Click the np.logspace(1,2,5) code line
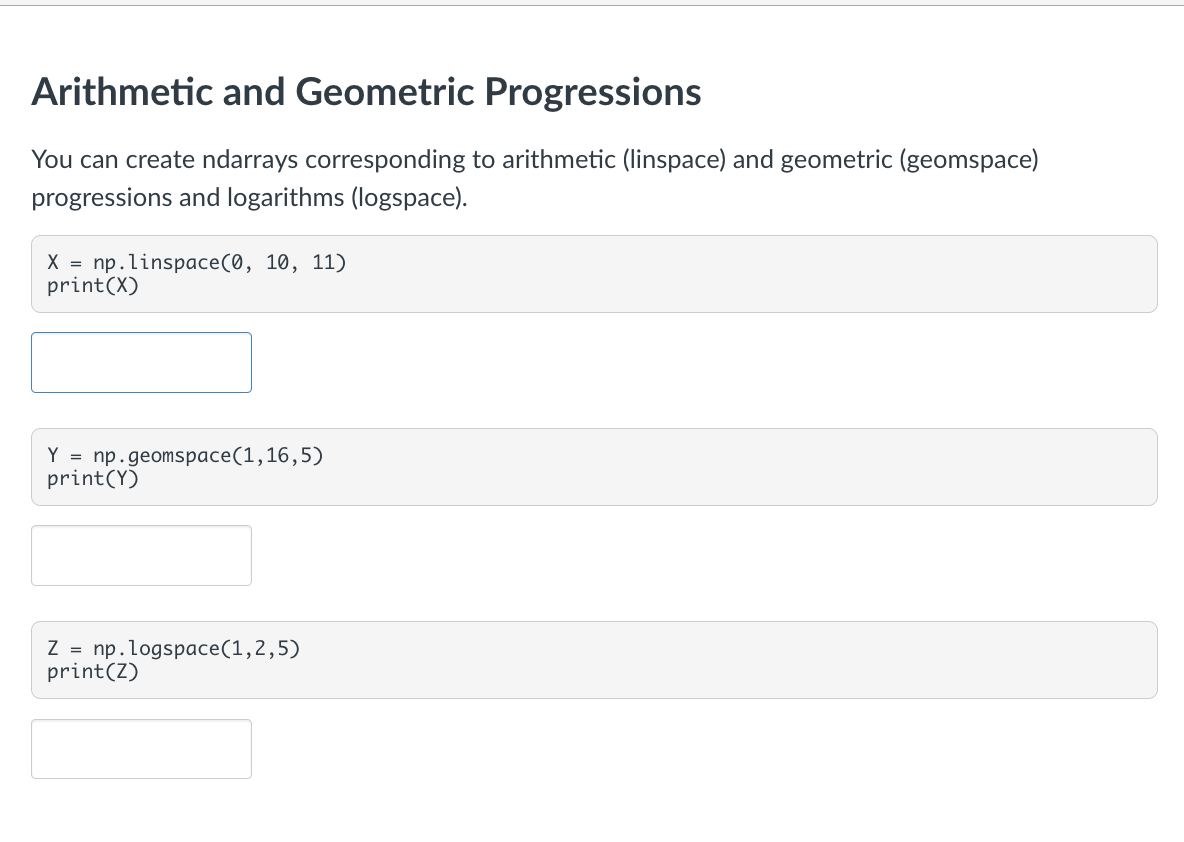This screenshot has height=842, width=1184. 174,649
